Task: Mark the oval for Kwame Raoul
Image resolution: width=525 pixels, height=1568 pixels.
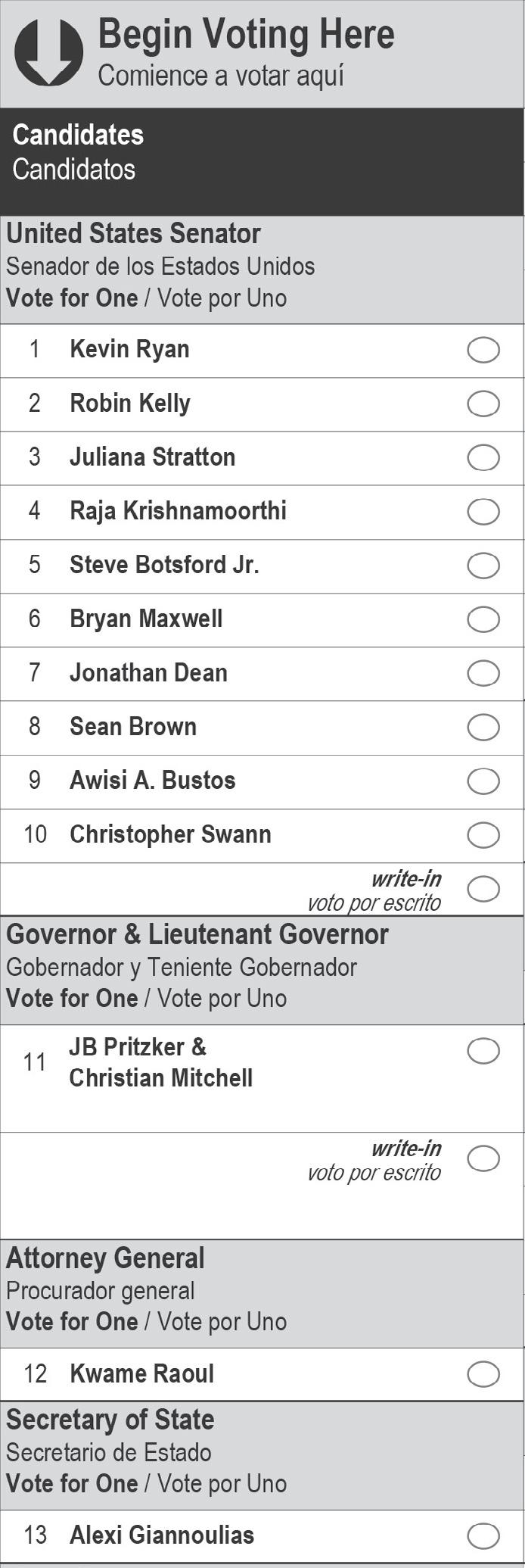Action: click(483, 1374)
